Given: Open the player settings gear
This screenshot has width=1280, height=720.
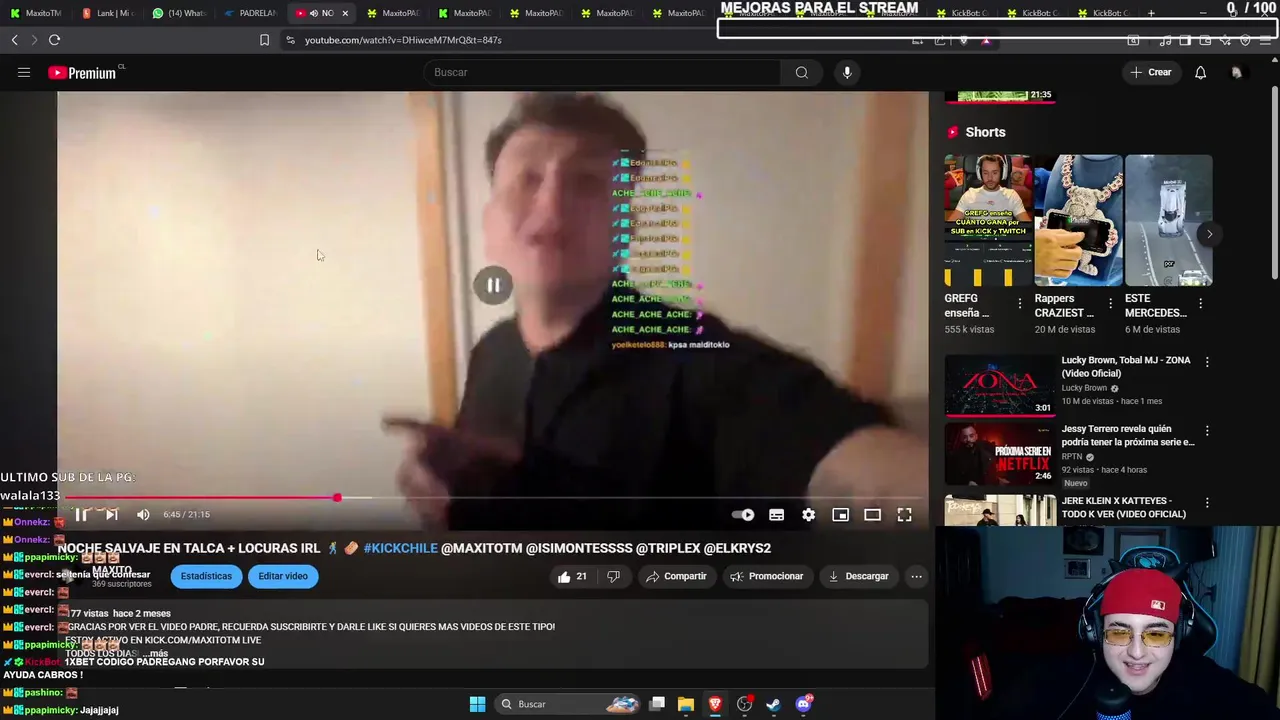Looking at the screenshot, I should pyautogui.click(x=808, y=515).
